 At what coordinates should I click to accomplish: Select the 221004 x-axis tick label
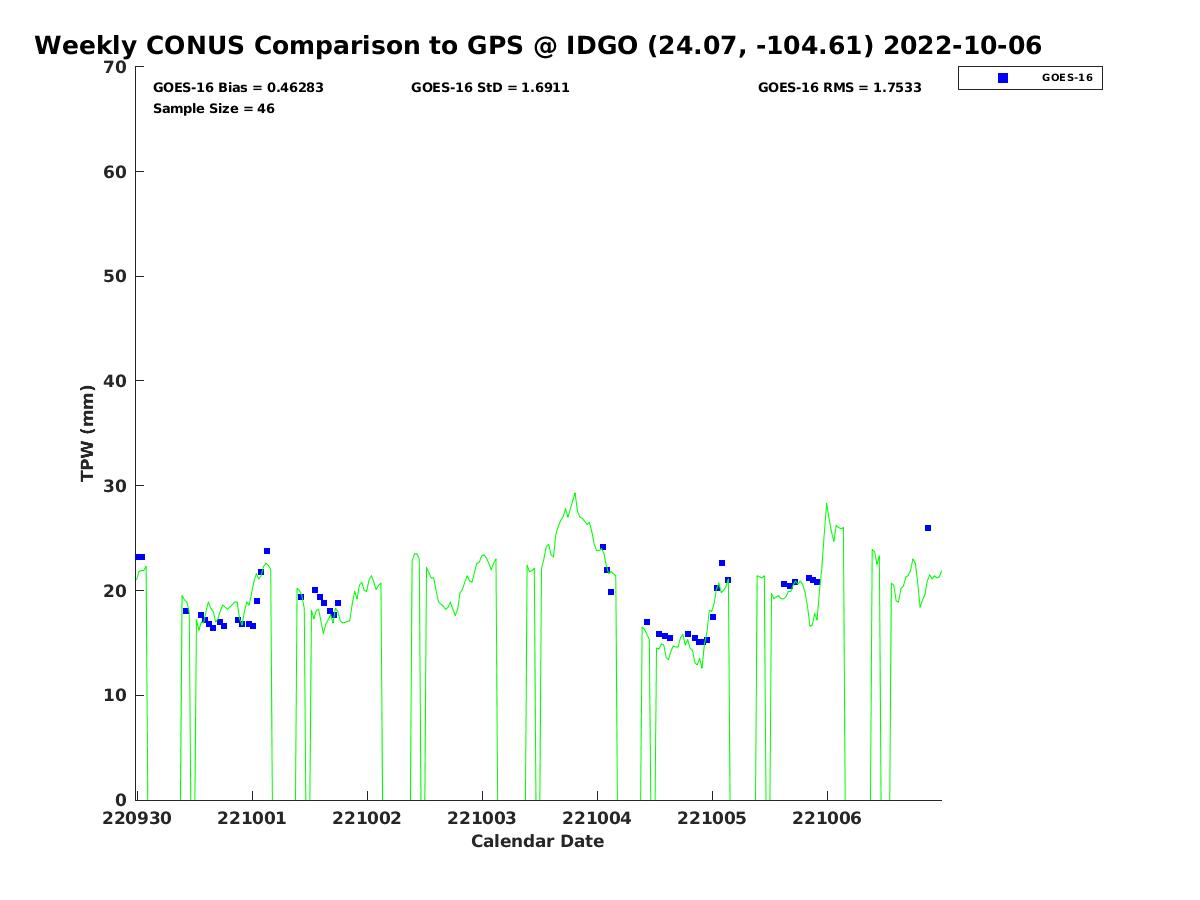597,818
